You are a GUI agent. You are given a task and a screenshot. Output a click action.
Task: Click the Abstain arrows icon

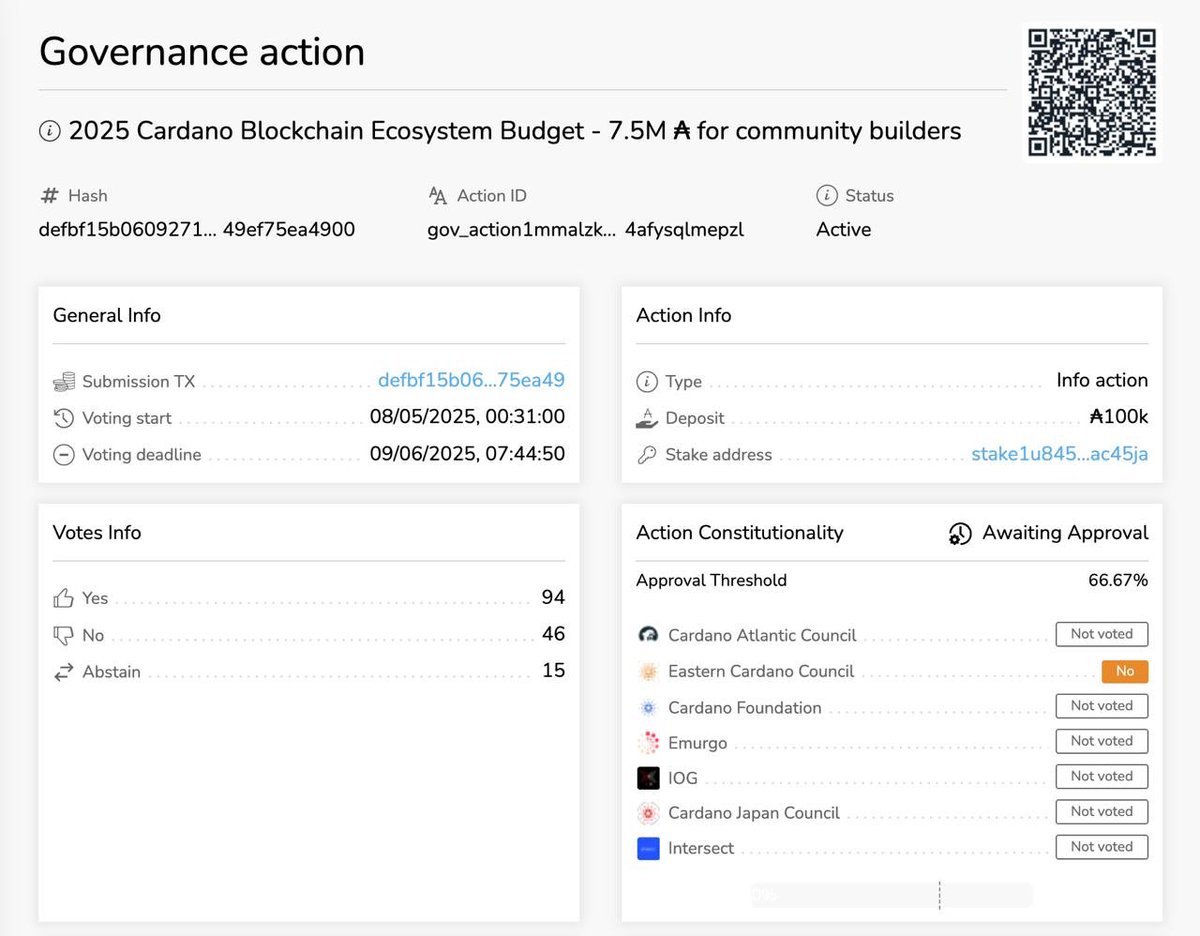[64, 671]
